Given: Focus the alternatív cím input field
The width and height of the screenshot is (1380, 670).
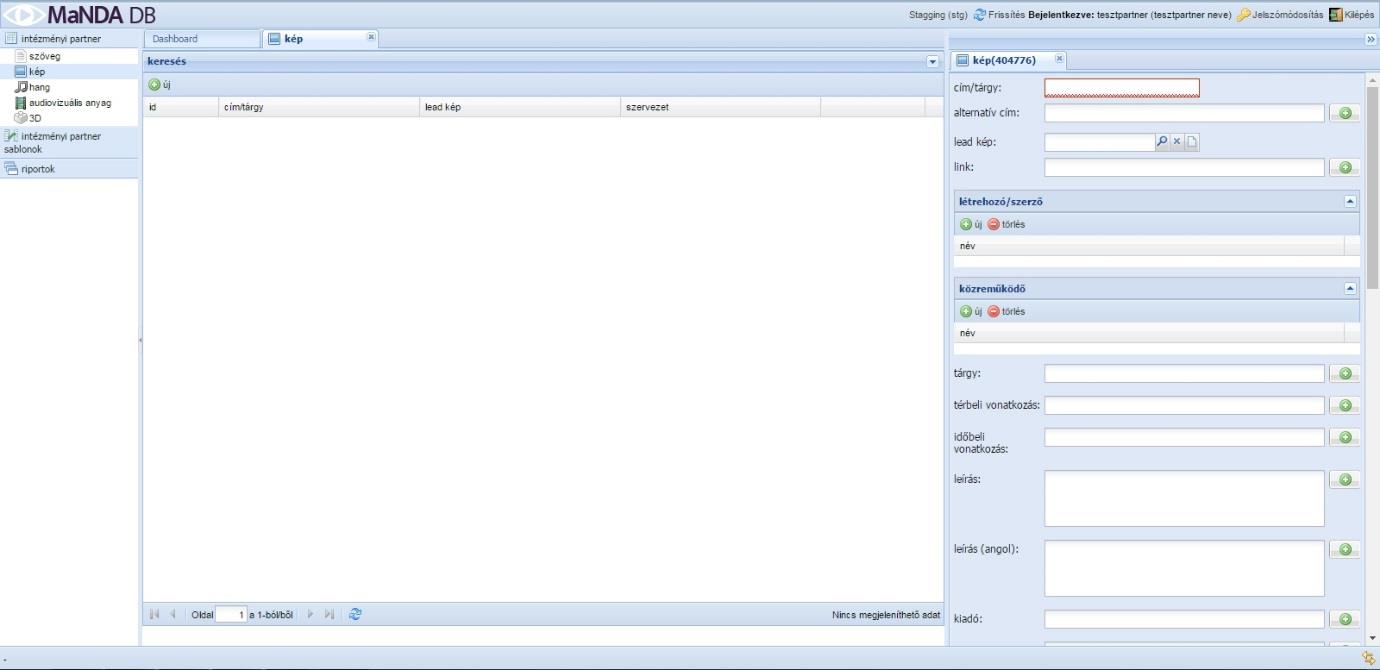Looking at the screenshot, I should pos(1184,113).
